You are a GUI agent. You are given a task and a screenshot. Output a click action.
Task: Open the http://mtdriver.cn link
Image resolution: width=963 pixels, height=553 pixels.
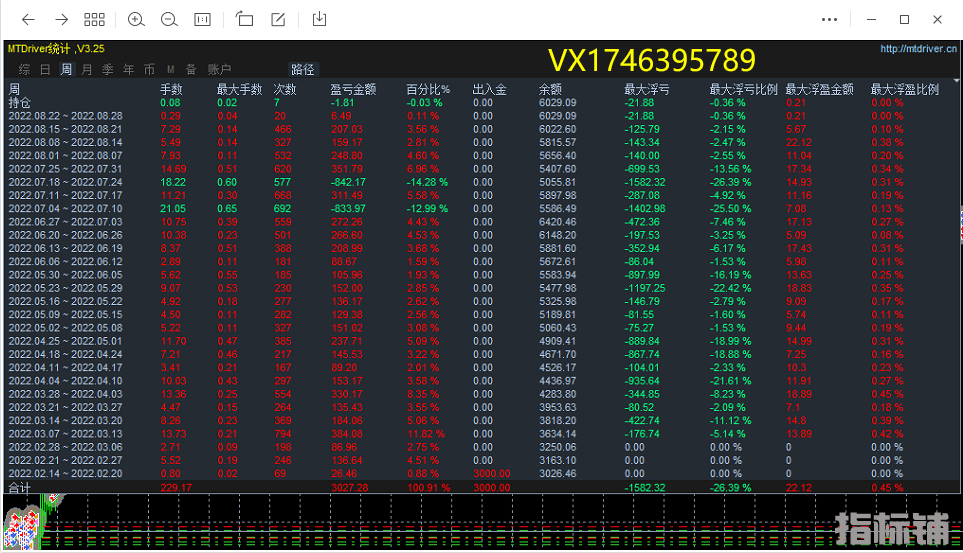coord(918,48)
